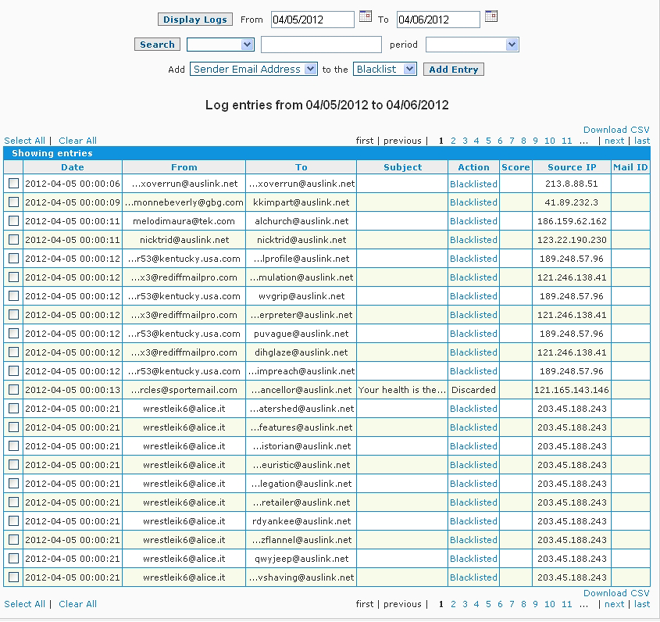
Task: Click the From date input field
Action: coord(312,20)
